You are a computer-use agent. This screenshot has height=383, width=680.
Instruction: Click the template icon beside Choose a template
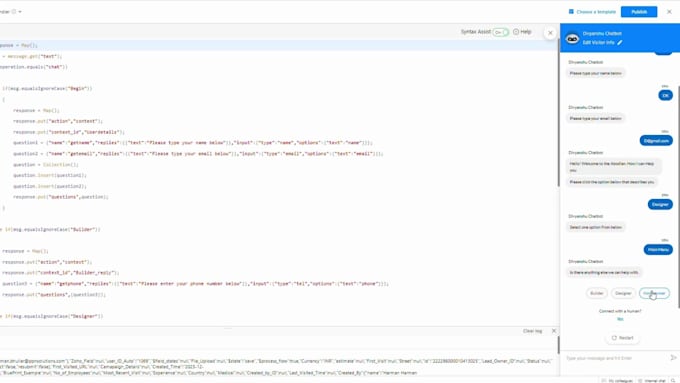click(x=571, y=11)
